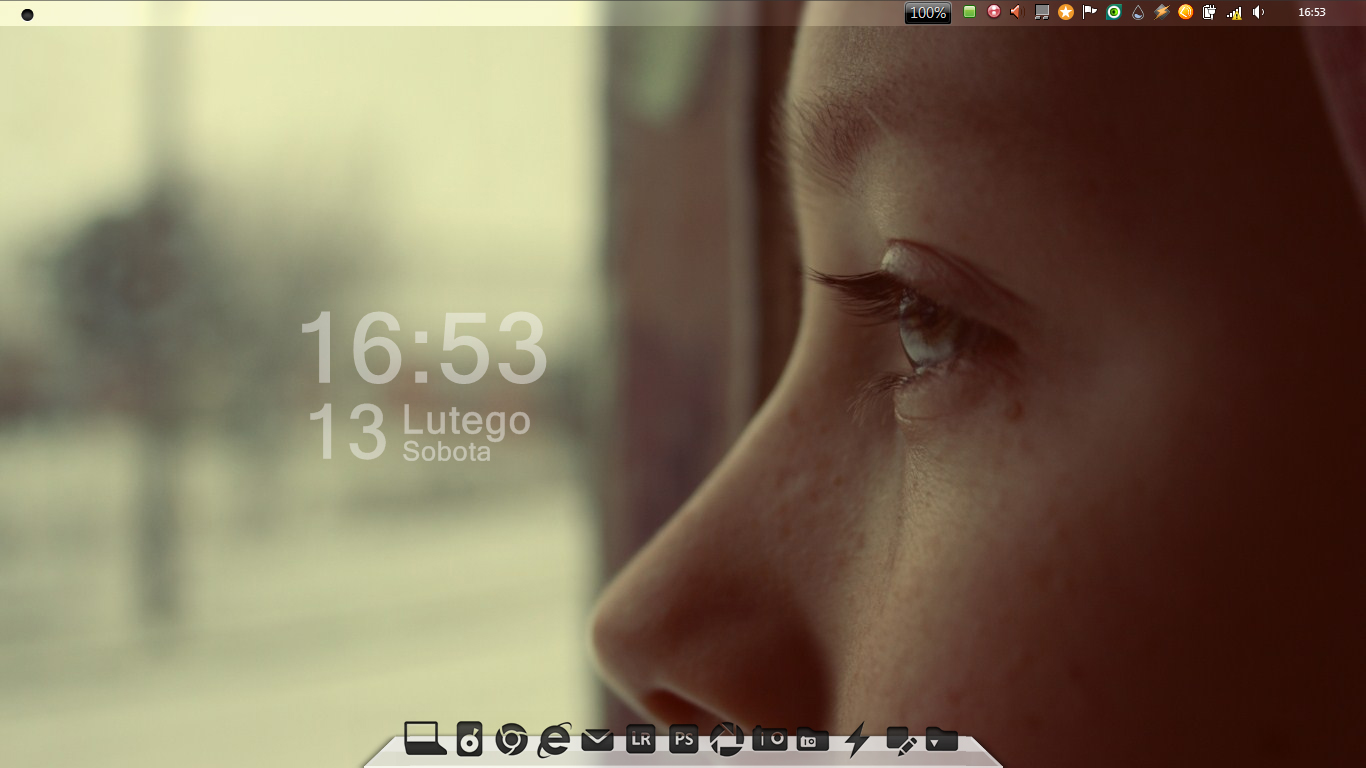Click the lightning bolt dock icon
Image resolution: width=1366 pixels, height=768 pixels.
coord(856,740)
